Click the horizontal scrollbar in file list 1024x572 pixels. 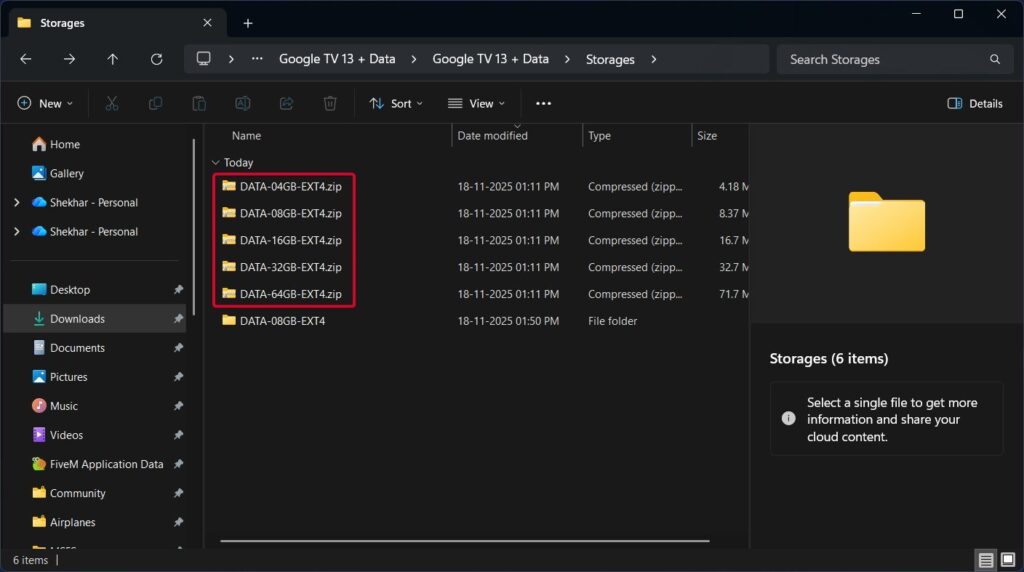464,541
